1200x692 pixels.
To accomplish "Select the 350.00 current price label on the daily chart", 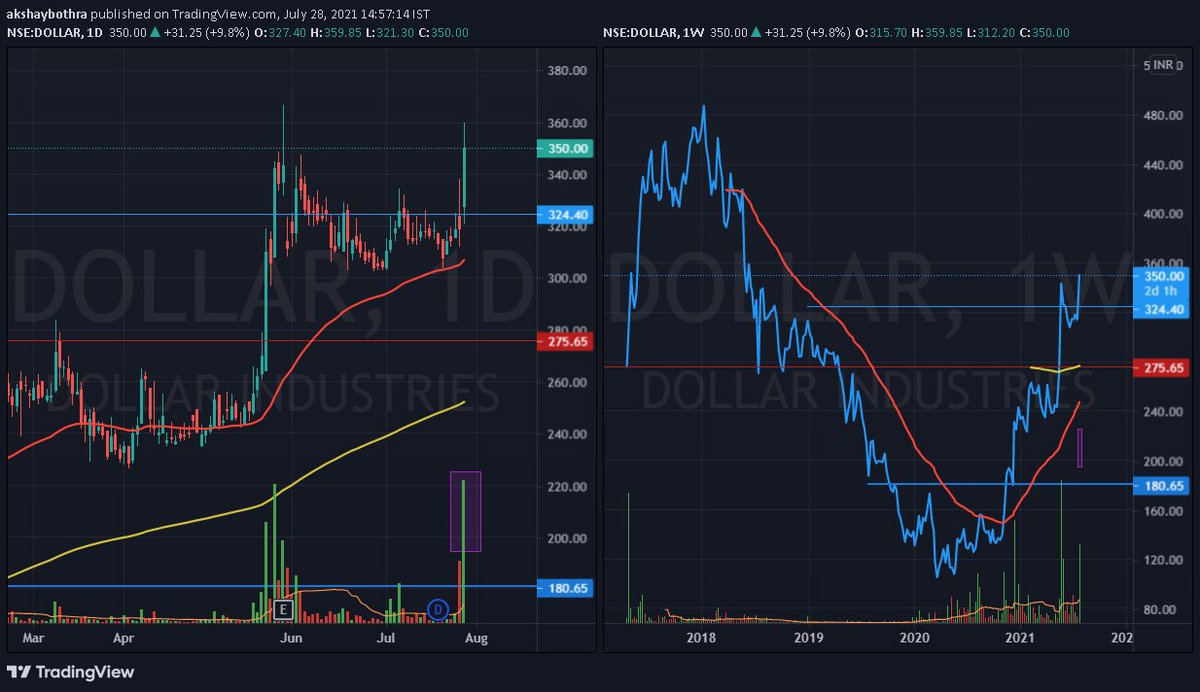I will [x=566, y=148].
